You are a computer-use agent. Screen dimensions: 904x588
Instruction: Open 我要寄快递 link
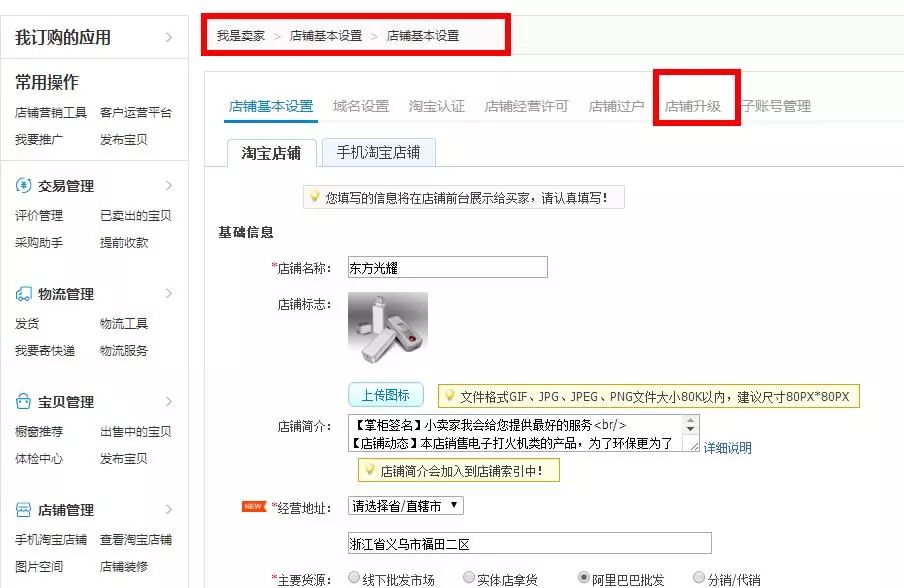44,350
